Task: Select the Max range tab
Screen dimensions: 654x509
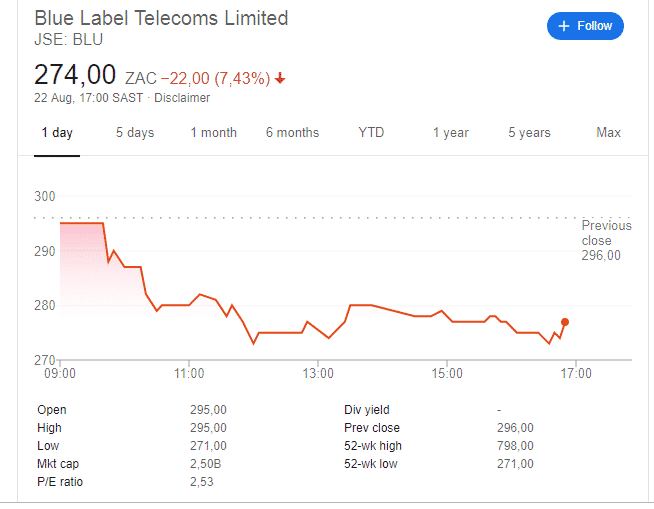Action: (x=608, y=132)
